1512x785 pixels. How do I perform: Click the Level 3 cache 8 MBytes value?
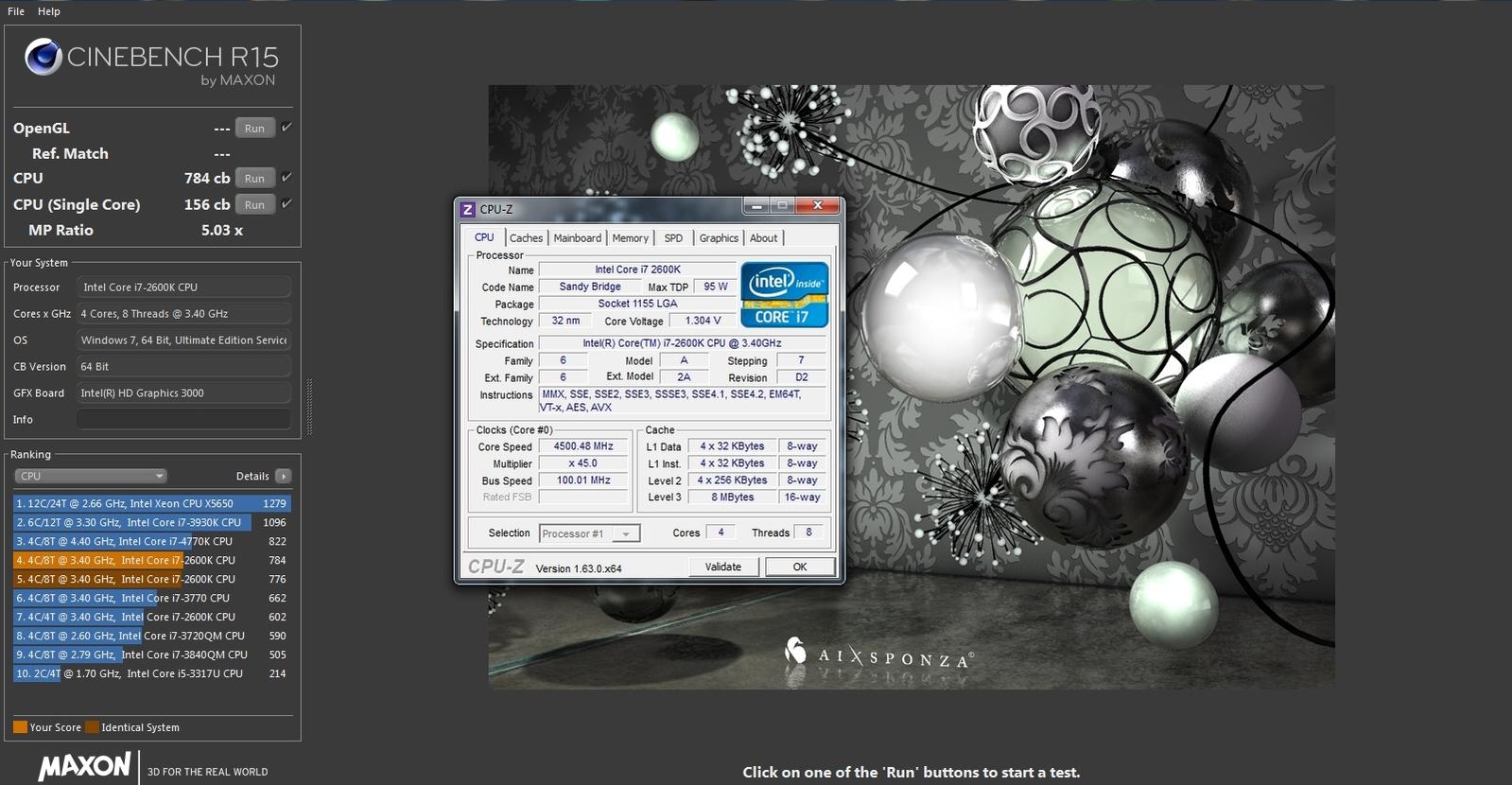click(733, 497)
